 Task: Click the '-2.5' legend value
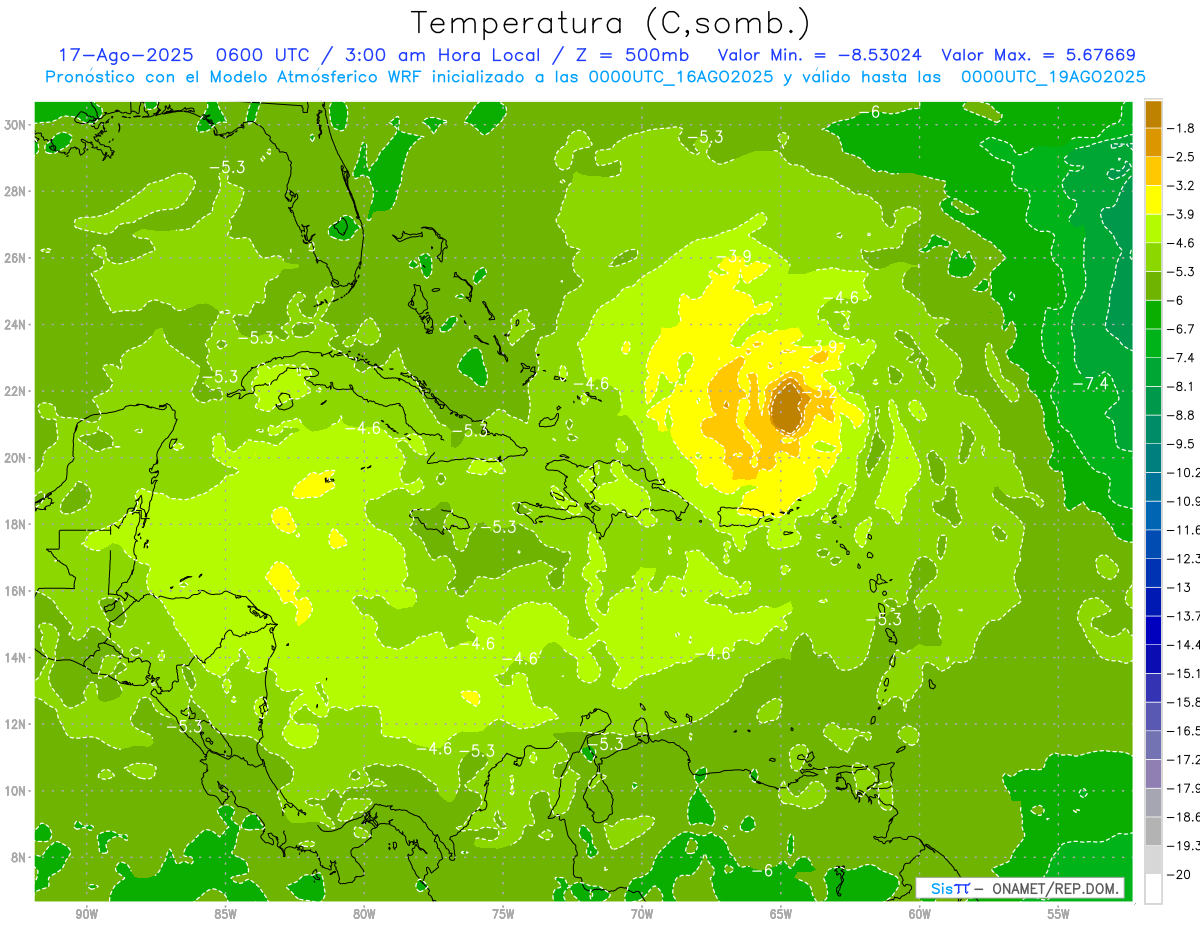(1182, 157)
